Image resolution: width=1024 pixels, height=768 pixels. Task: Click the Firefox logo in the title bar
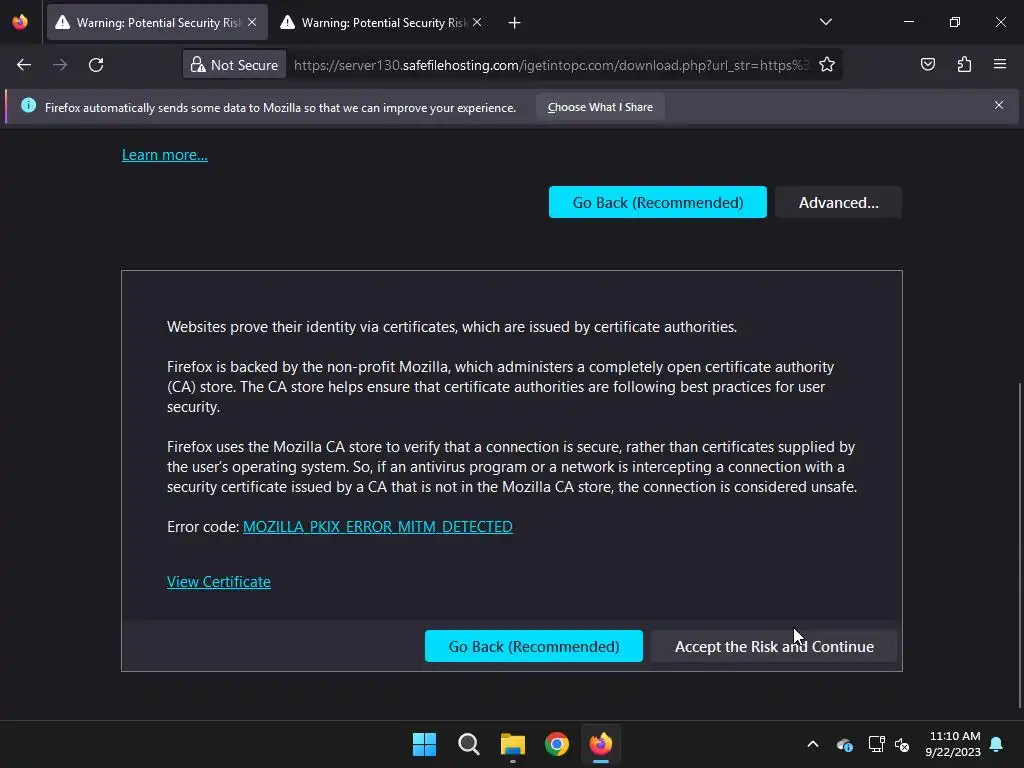(x=20, y=22)
